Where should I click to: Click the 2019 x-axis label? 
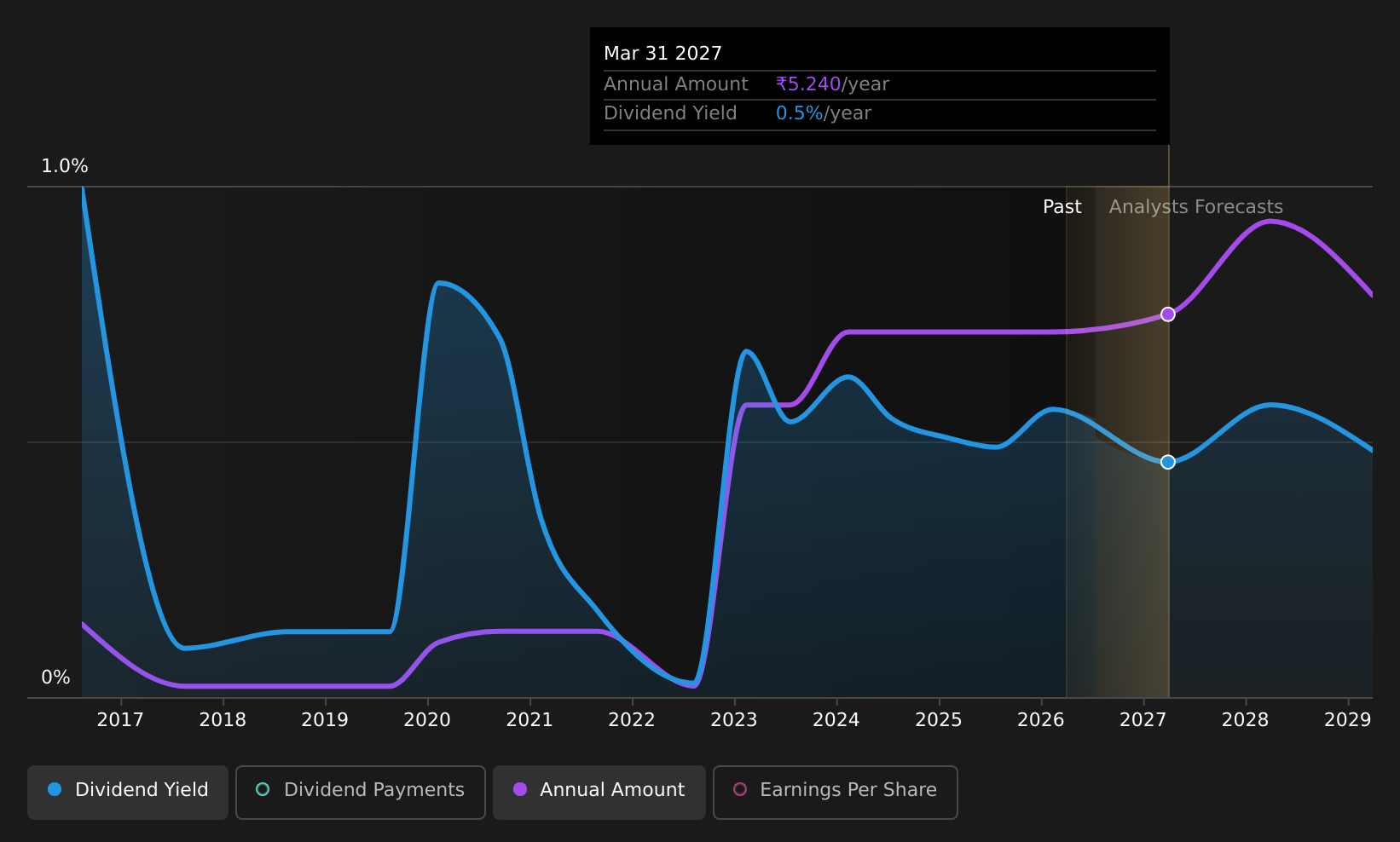tap(325, 720)
